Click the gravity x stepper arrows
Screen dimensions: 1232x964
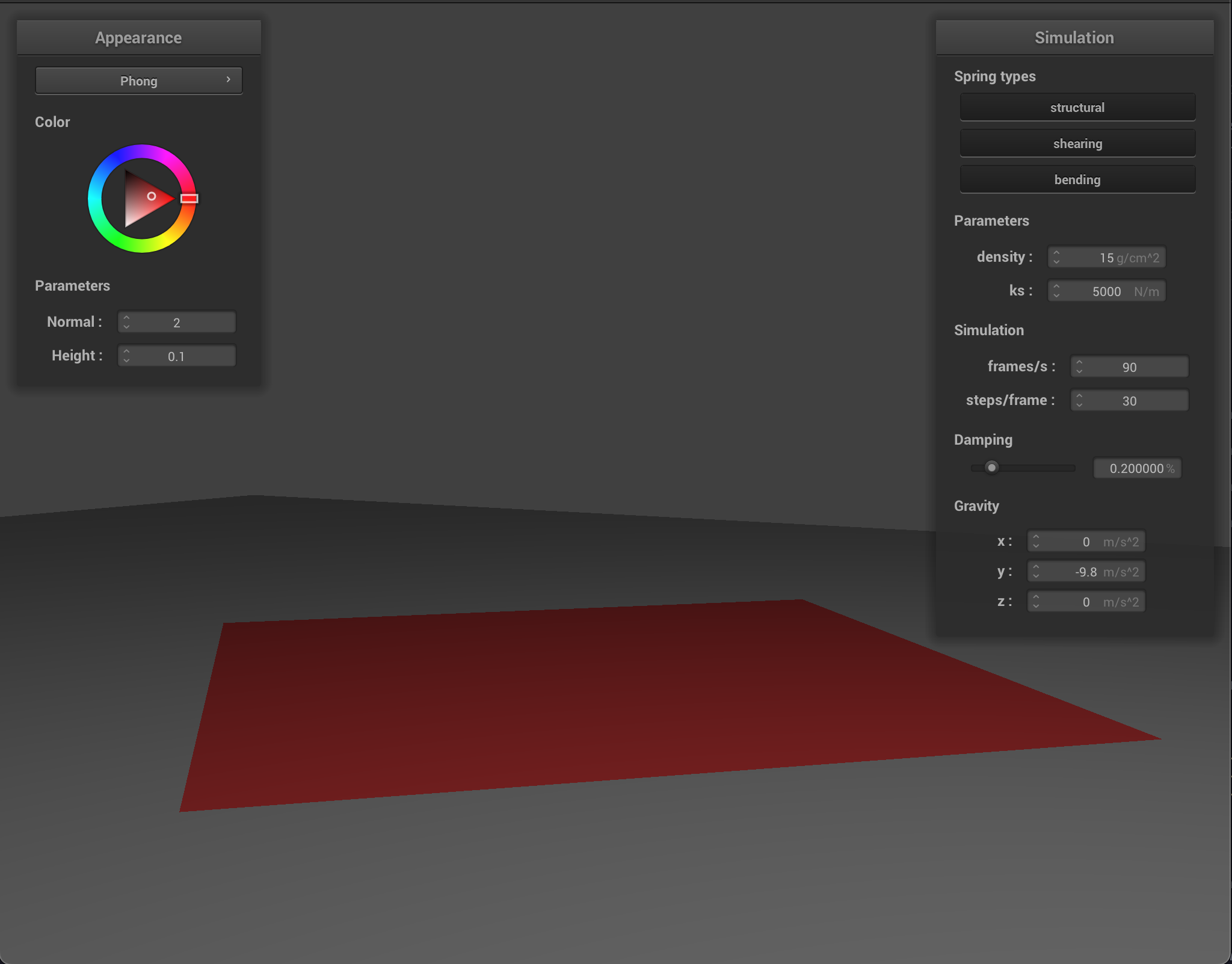[1036, 542]
